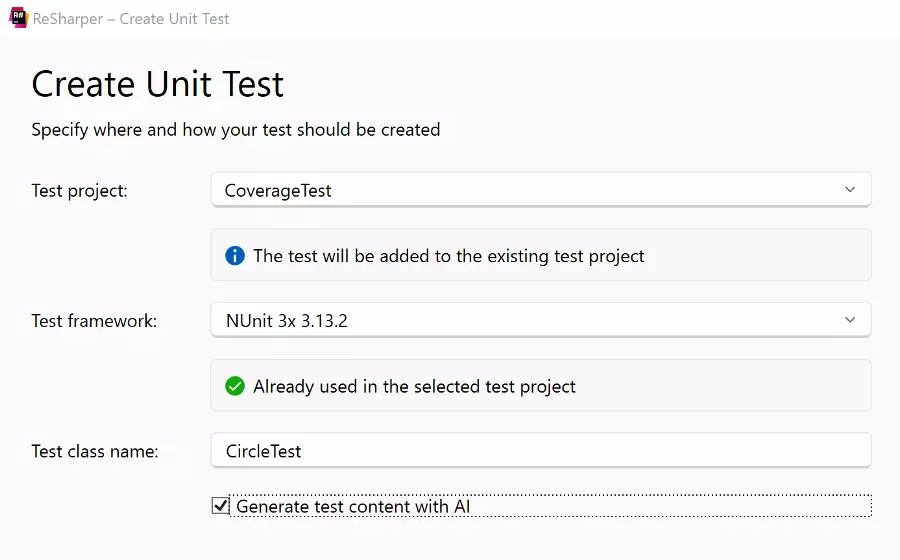900x560 pixels.
Task: Expand the Test project dropdown chevron
Action: (x=850, y=190)
